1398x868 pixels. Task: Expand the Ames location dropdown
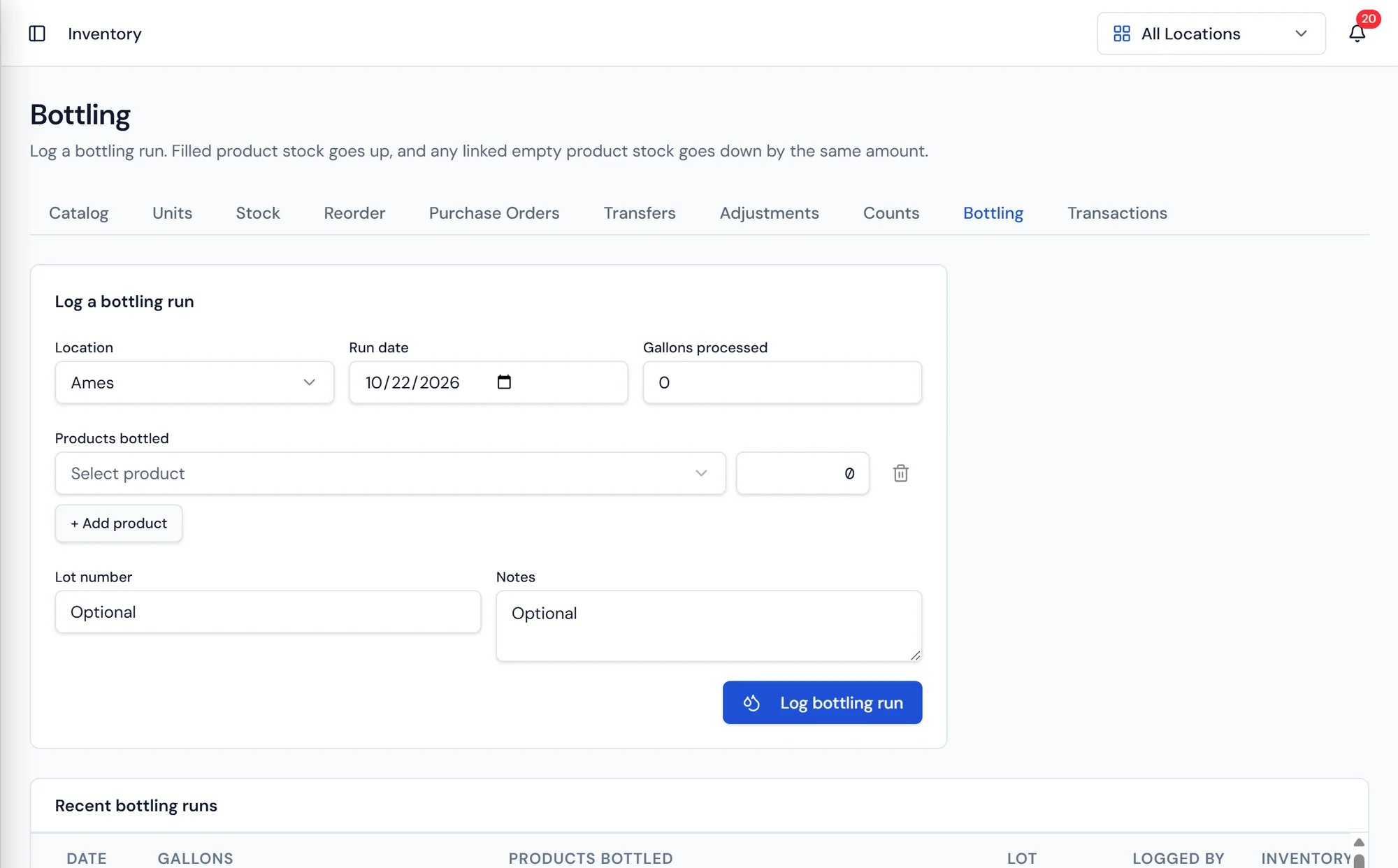click(x=194, y=382)
